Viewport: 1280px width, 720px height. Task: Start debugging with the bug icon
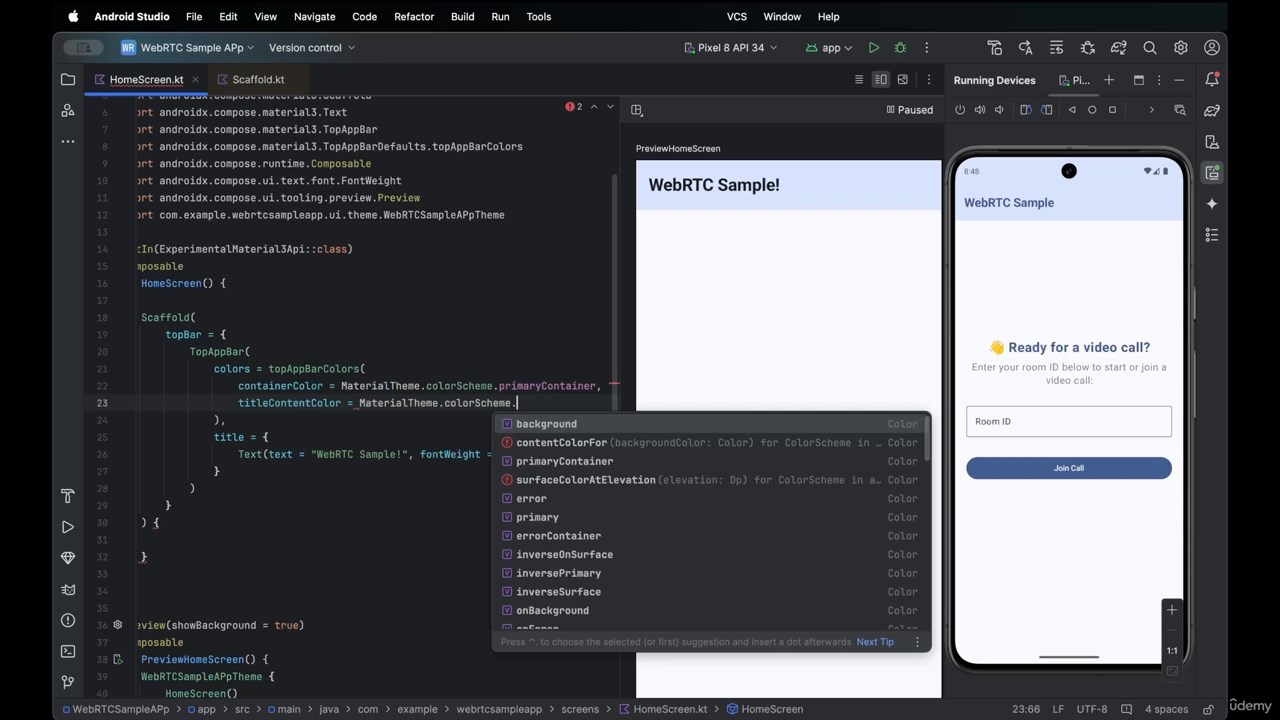click(x=900, y=48)
